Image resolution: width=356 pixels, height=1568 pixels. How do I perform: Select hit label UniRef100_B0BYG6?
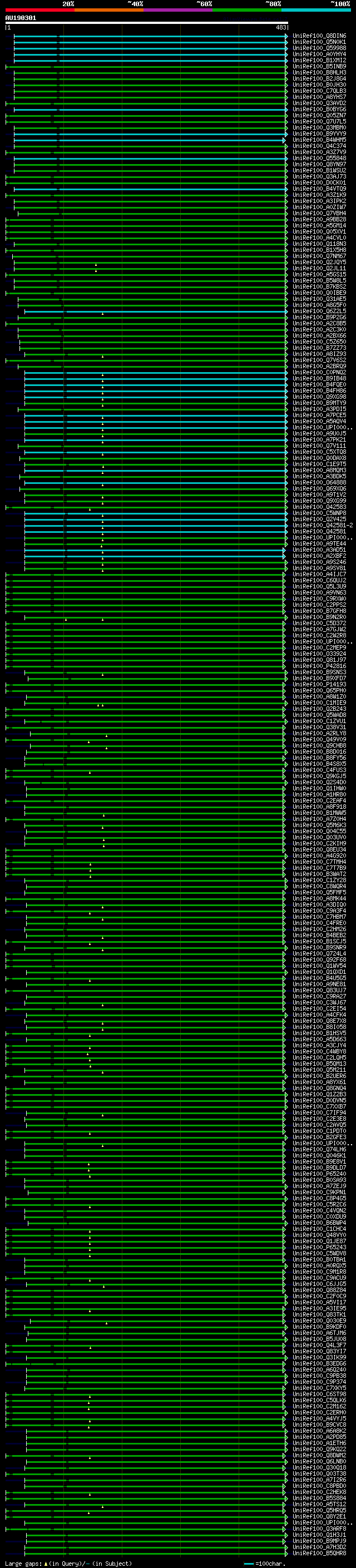tap(319, 110)
